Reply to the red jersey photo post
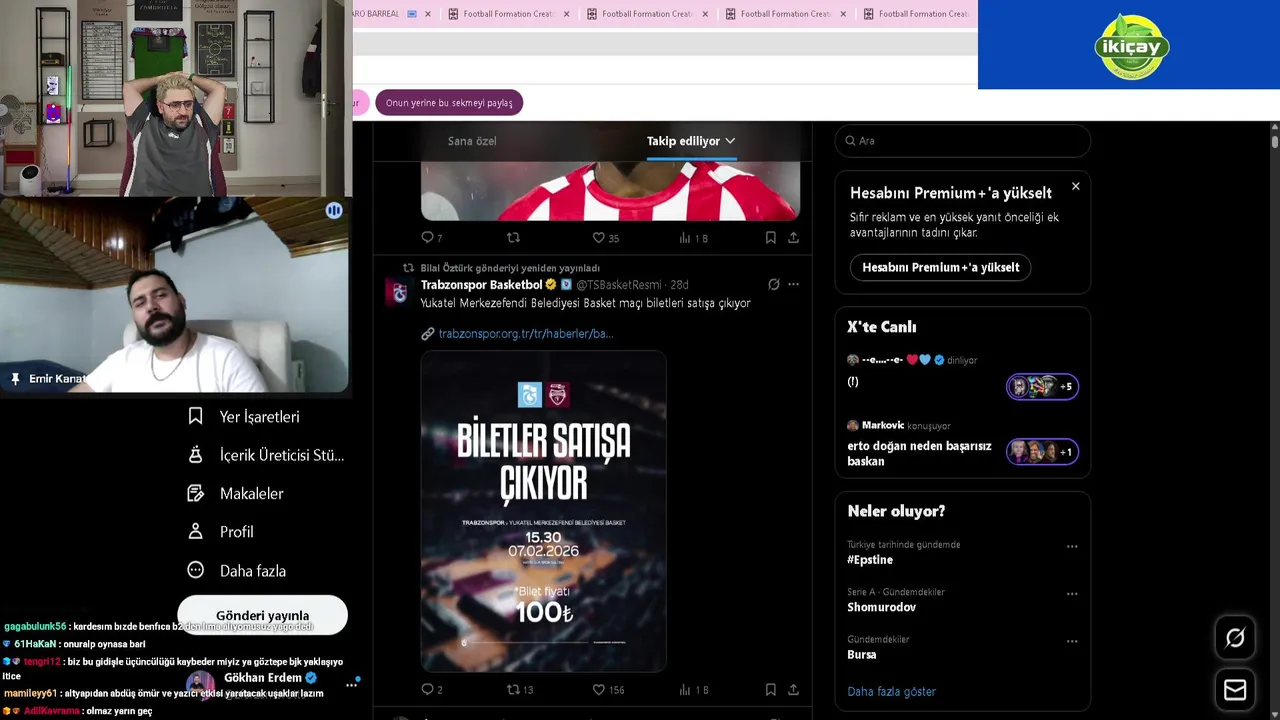1280x720 pixels. coord(427,237)
